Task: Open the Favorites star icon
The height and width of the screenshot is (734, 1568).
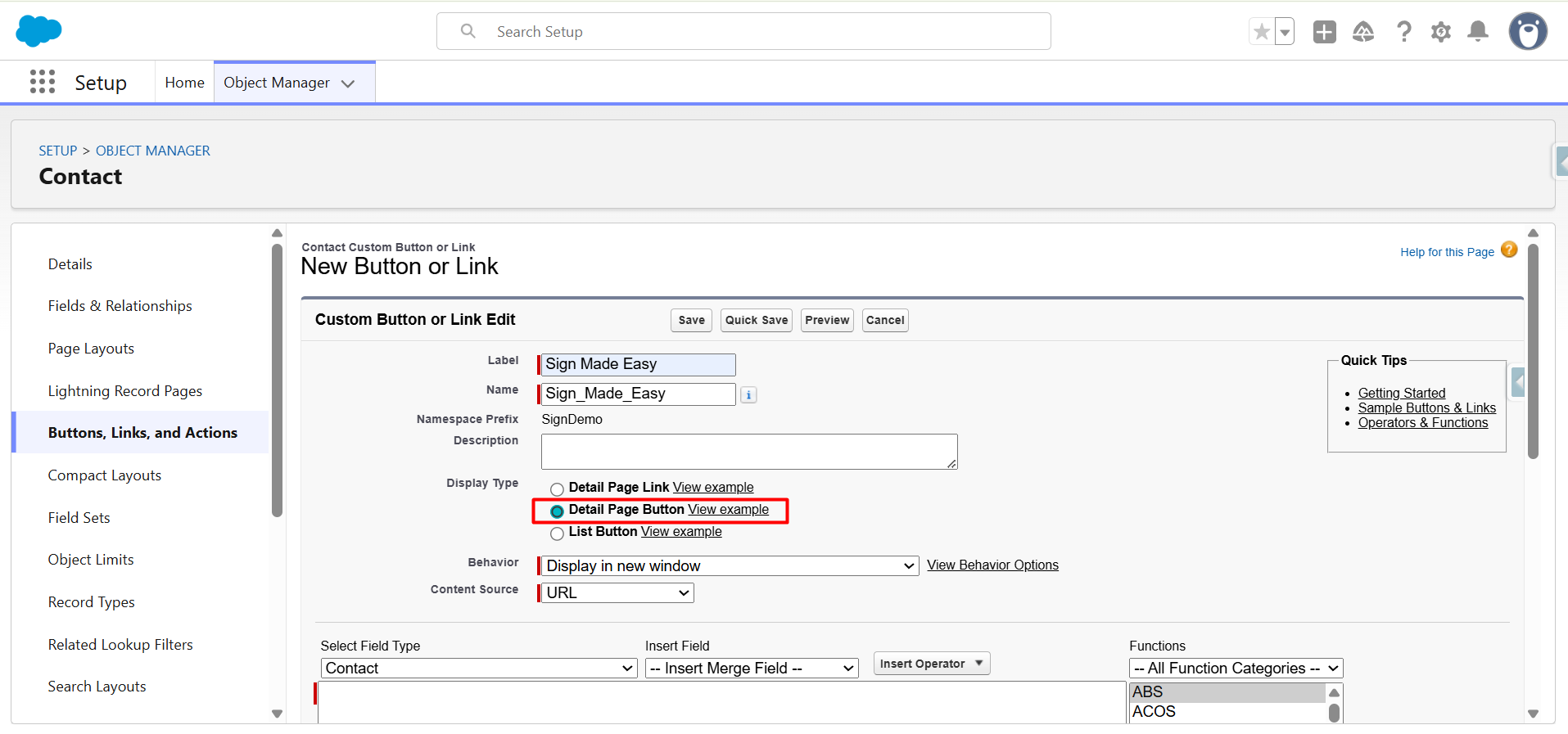Action: [1262, 32]
